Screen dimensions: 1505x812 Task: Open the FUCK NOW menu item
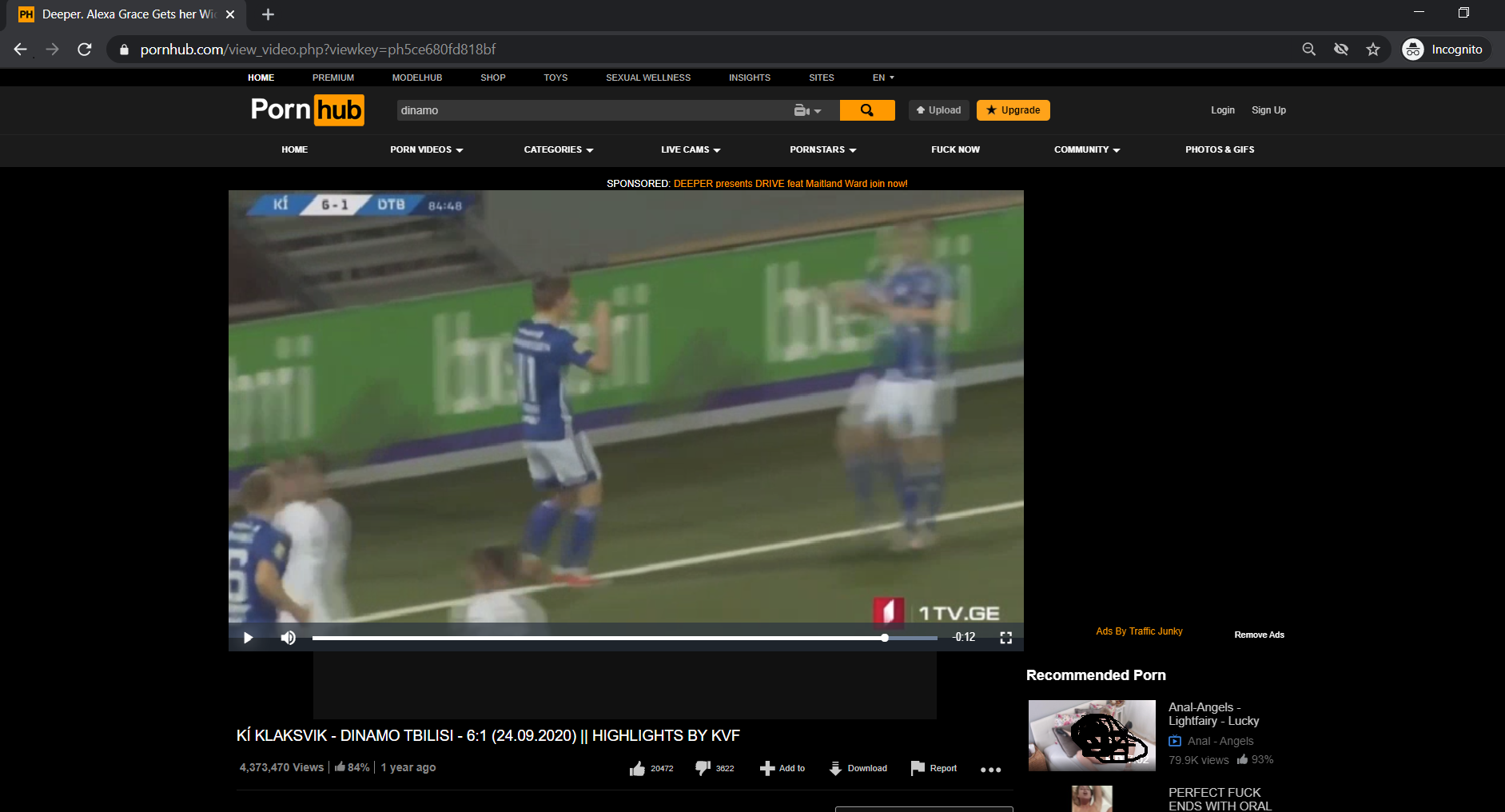point(955,149)
